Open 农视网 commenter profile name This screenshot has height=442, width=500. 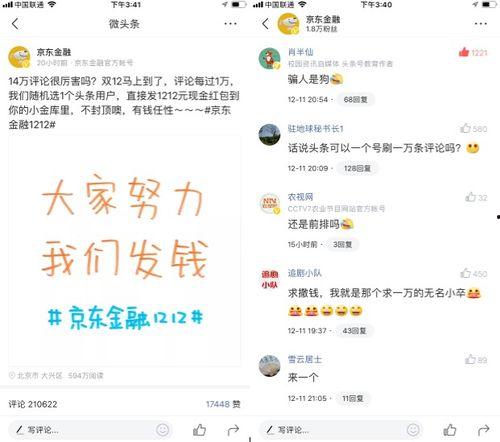[300, 197]
